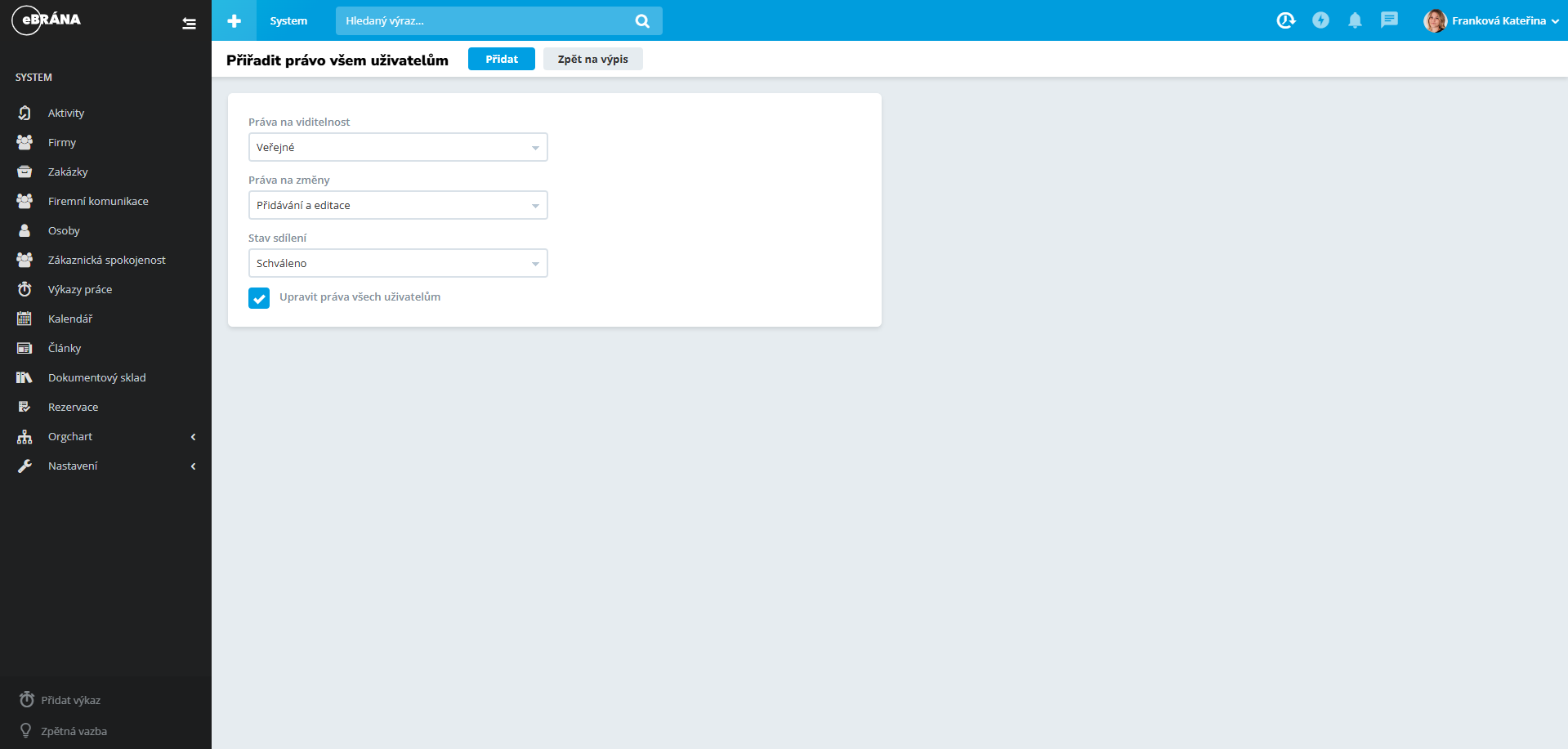Image resolution: width=1568 pixels, height=749 pixels.
Task: Click the search magnifier icon
Action: click(642, 21)
